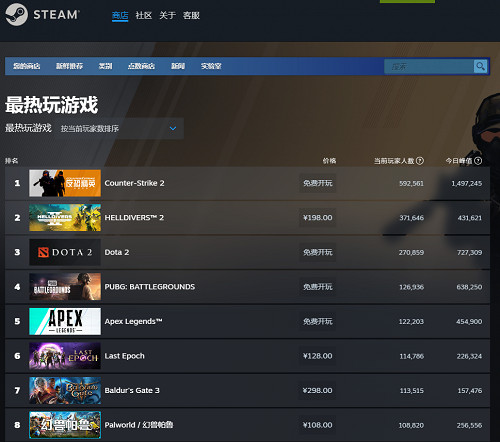Open the Counter-Strike 2 title link
500x442 pixels.
pyautogui.click(x=134, y=183)
